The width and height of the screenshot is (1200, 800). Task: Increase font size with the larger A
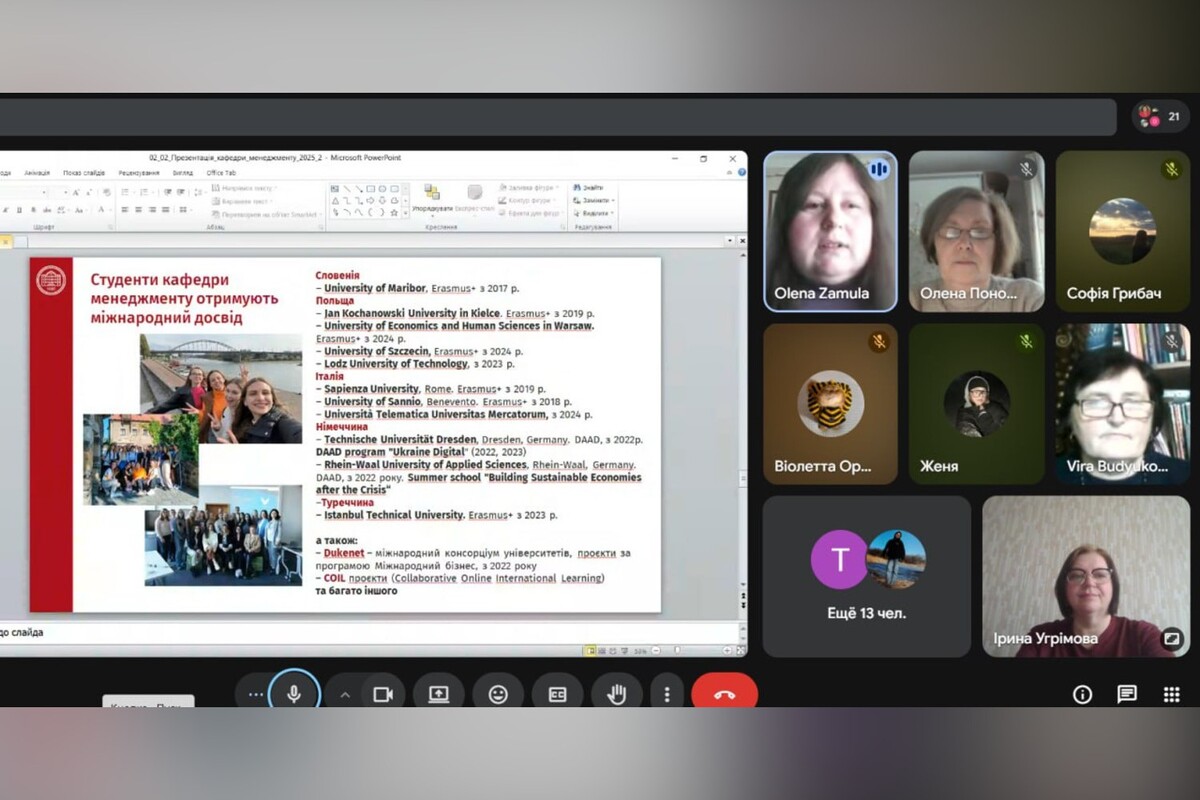click(76, 192)
